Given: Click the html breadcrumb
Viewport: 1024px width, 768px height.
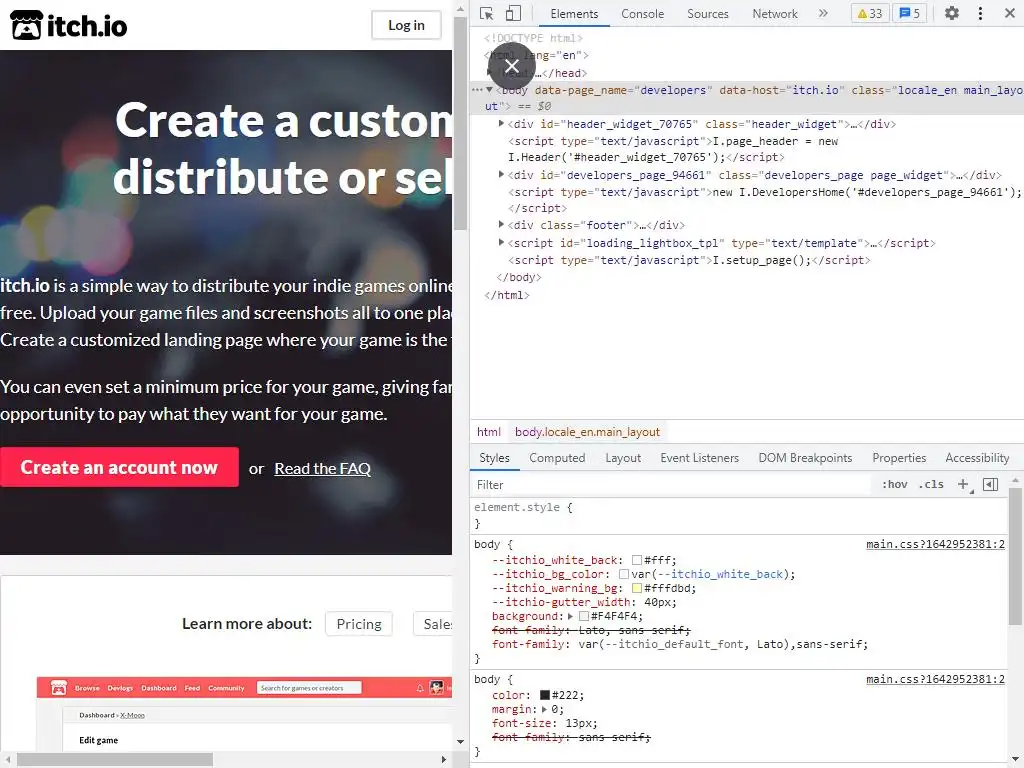Looking at the screenshot, I should coord(488,432).
